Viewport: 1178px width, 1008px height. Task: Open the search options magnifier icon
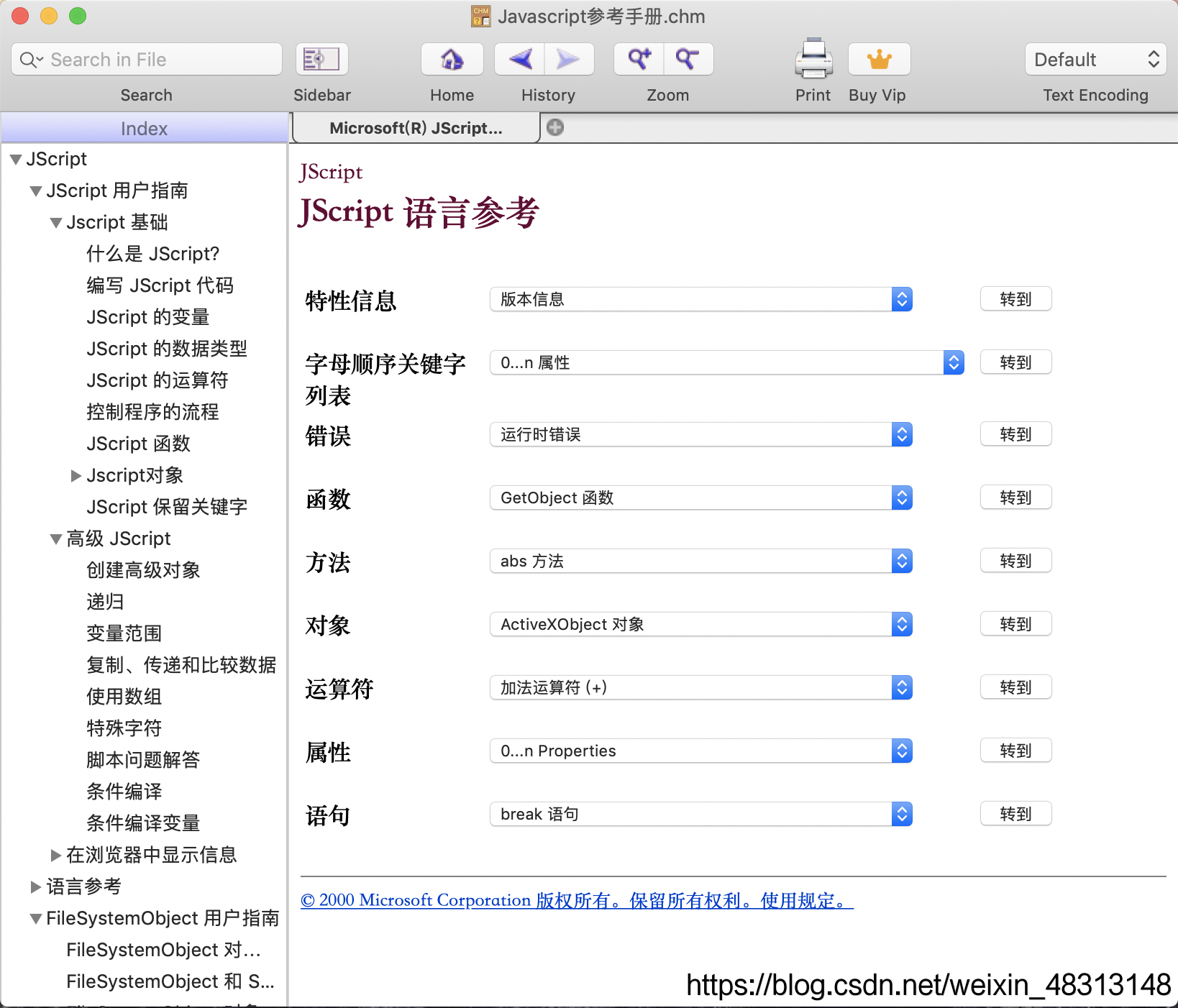tap(31, 60)
